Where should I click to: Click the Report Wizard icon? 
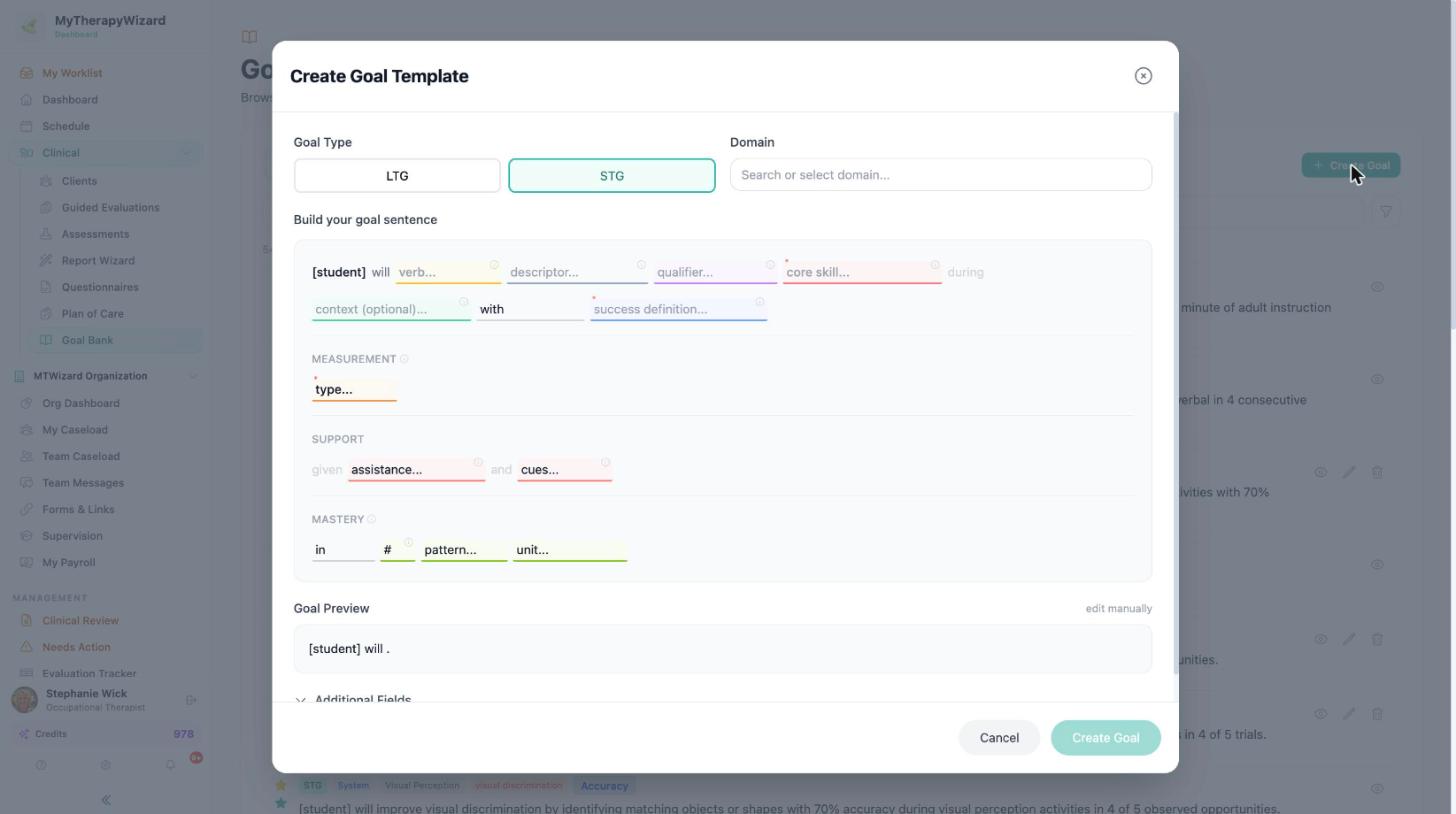(x=46, y=261)
